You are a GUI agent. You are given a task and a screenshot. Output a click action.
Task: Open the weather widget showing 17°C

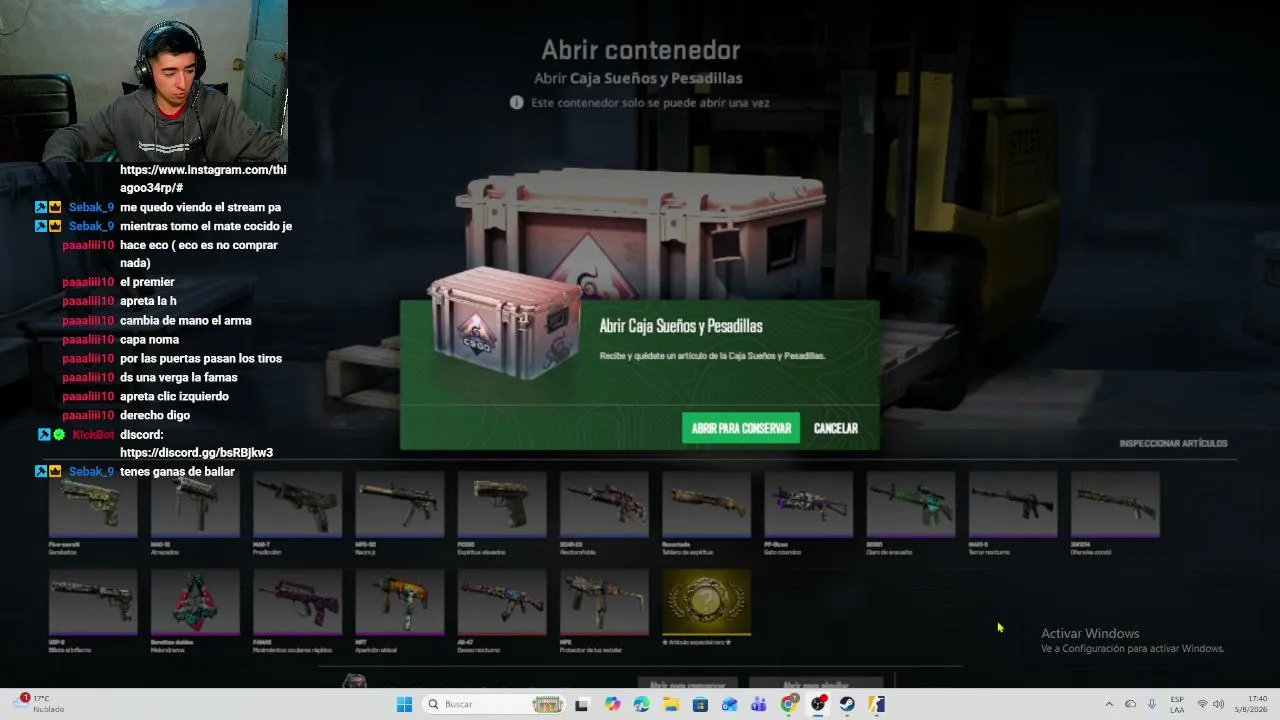tap(40, 704)
